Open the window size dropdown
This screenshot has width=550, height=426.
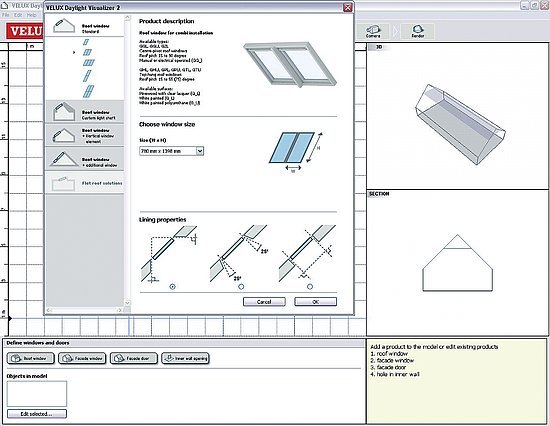pyautogui.click(x=200, y=151)
